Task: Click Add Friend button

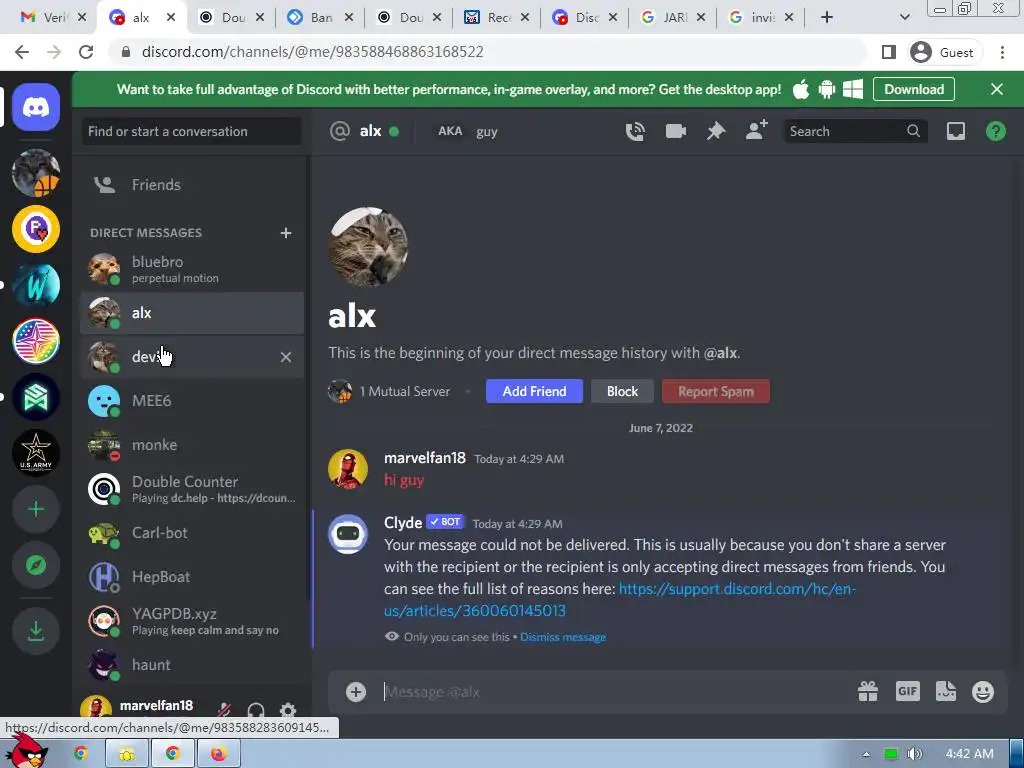Action: pyautogui.click(x=534, y=391)
